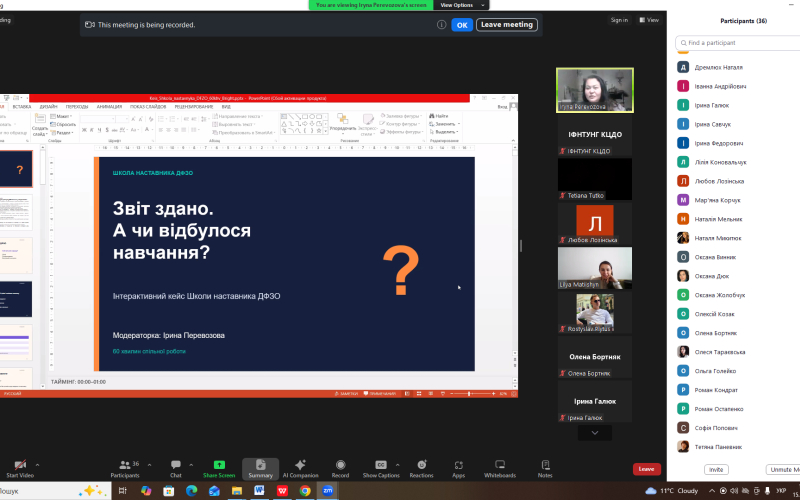Show hidden system tray icons chevron
The image size is (800, 500).
click(712, 491)
